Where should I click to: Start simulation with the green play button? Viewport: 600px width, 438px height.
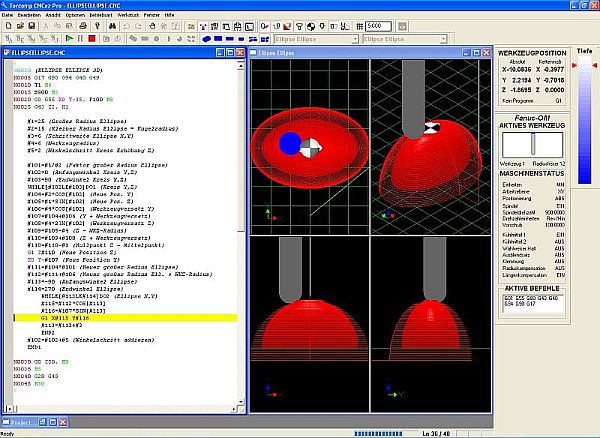click(x=70, y=39)
